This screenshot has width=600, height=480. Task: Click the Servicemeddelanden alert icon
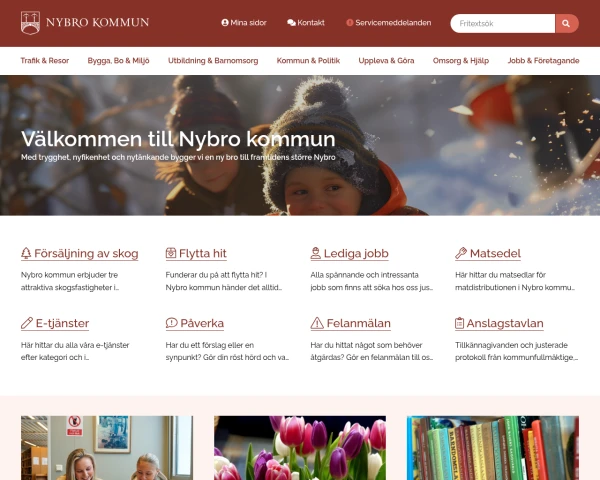tap(349, 23)
